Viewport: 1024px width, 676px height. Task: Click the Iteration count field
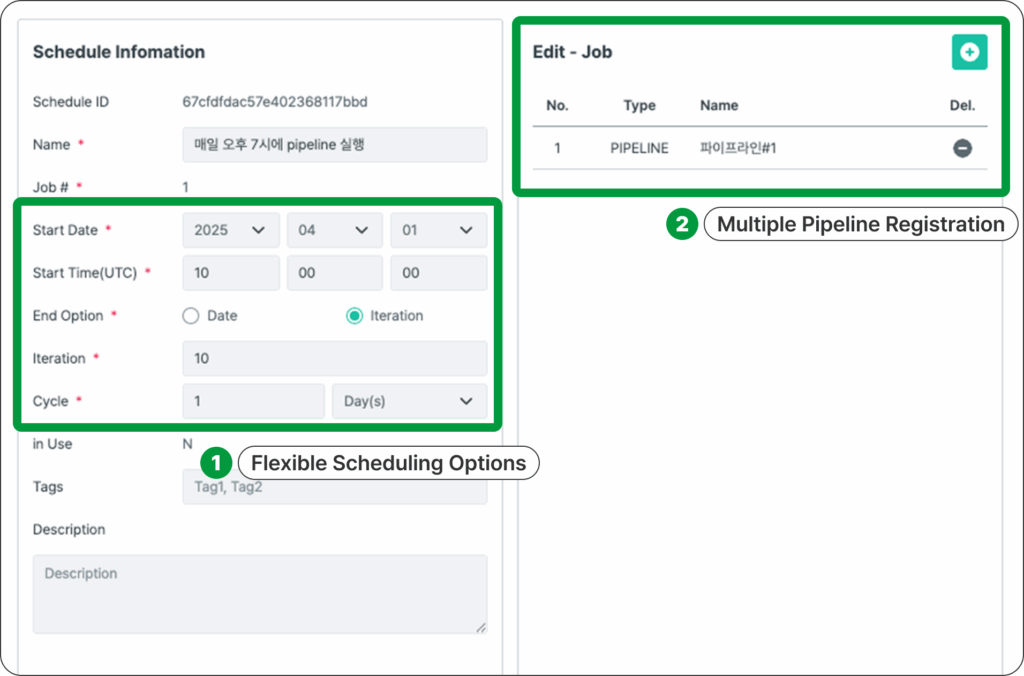click(x=334, y=358)
